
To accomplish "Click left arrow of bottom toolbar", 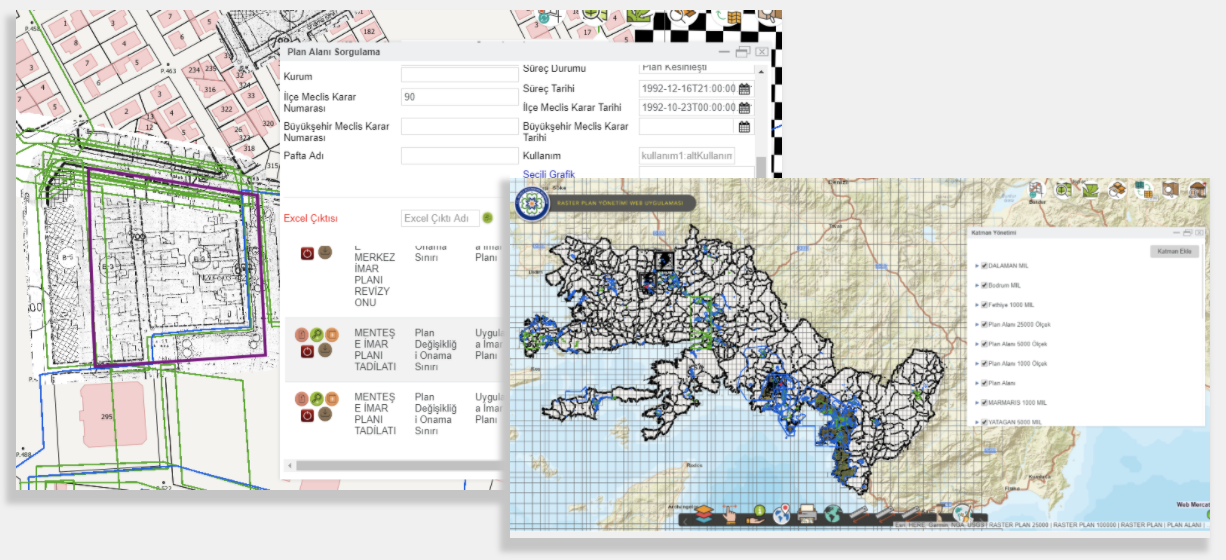I will tap(685, 521).
